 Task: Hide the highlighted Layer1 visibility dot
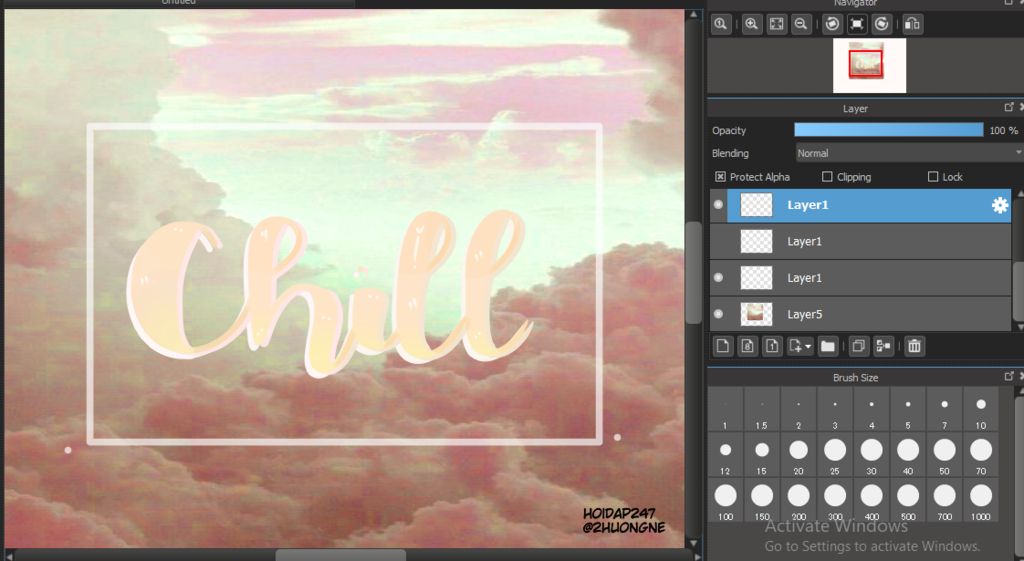[x=718, y=205]
